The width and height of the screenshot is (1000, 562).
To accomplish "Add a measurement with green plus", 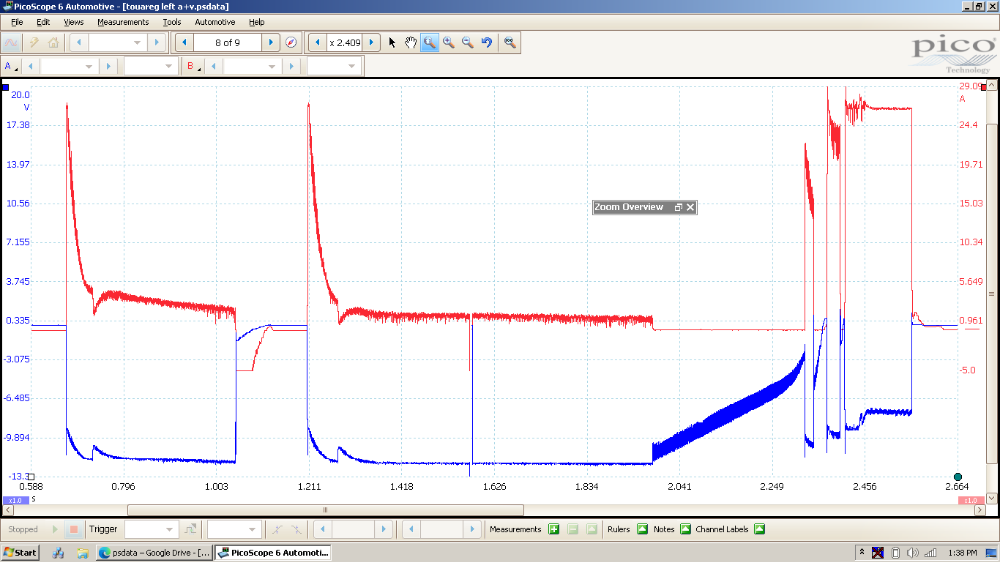I will (553, 529).
